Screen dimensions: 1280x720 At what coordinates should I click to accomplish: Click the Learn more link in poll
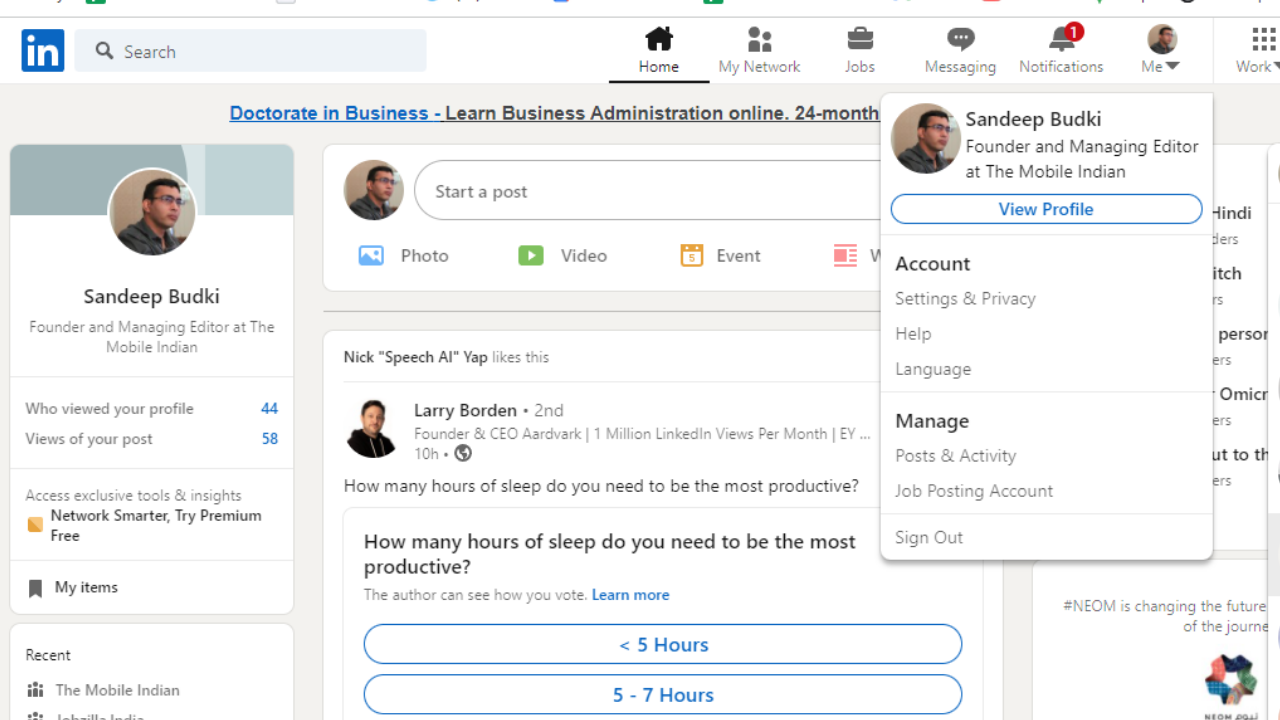tap(630, 595)
